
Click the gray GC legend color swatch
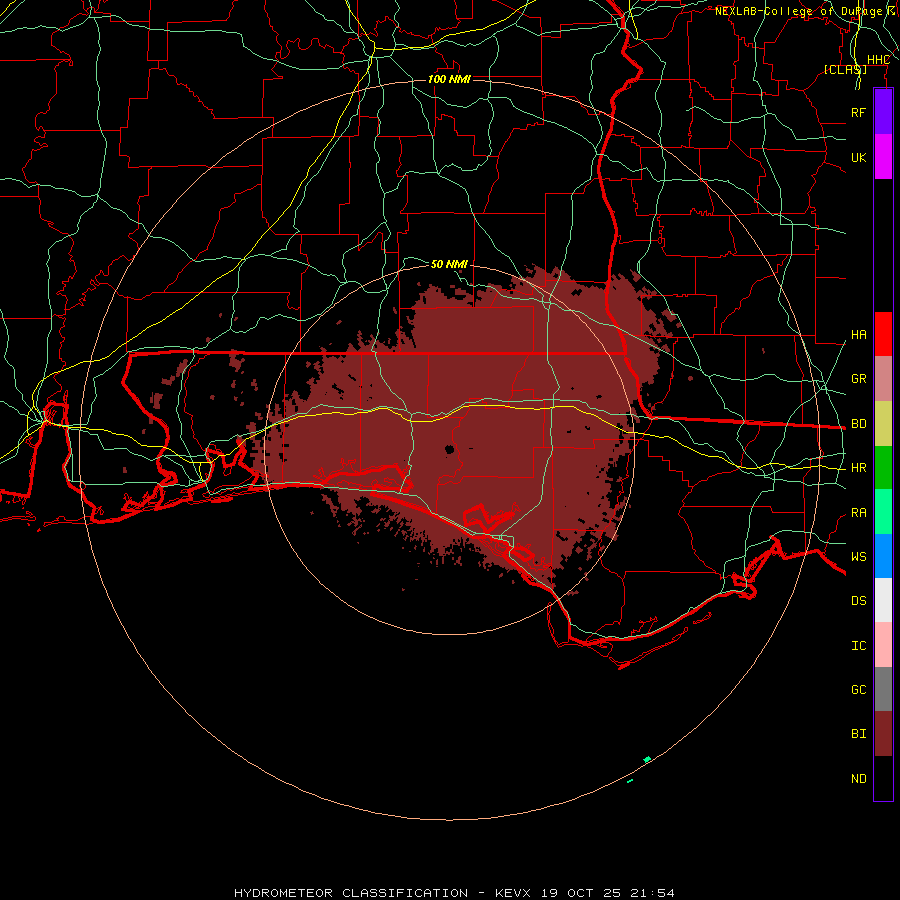pos(883,689)
